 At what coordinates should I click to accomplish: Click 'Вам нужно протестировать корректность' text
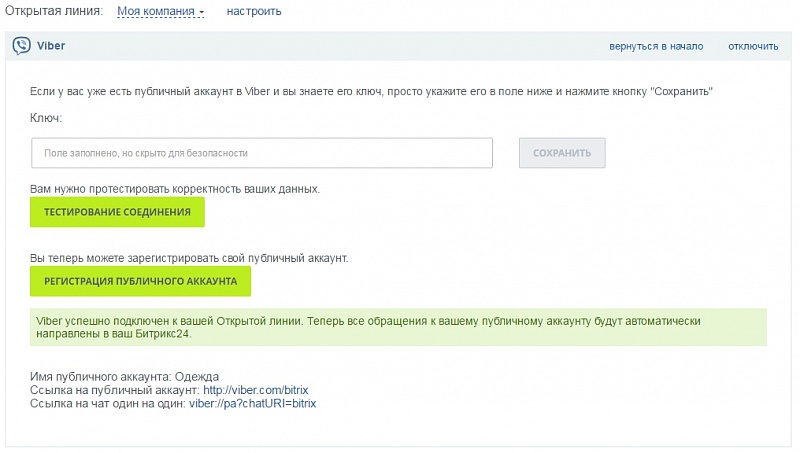(175, 189)
